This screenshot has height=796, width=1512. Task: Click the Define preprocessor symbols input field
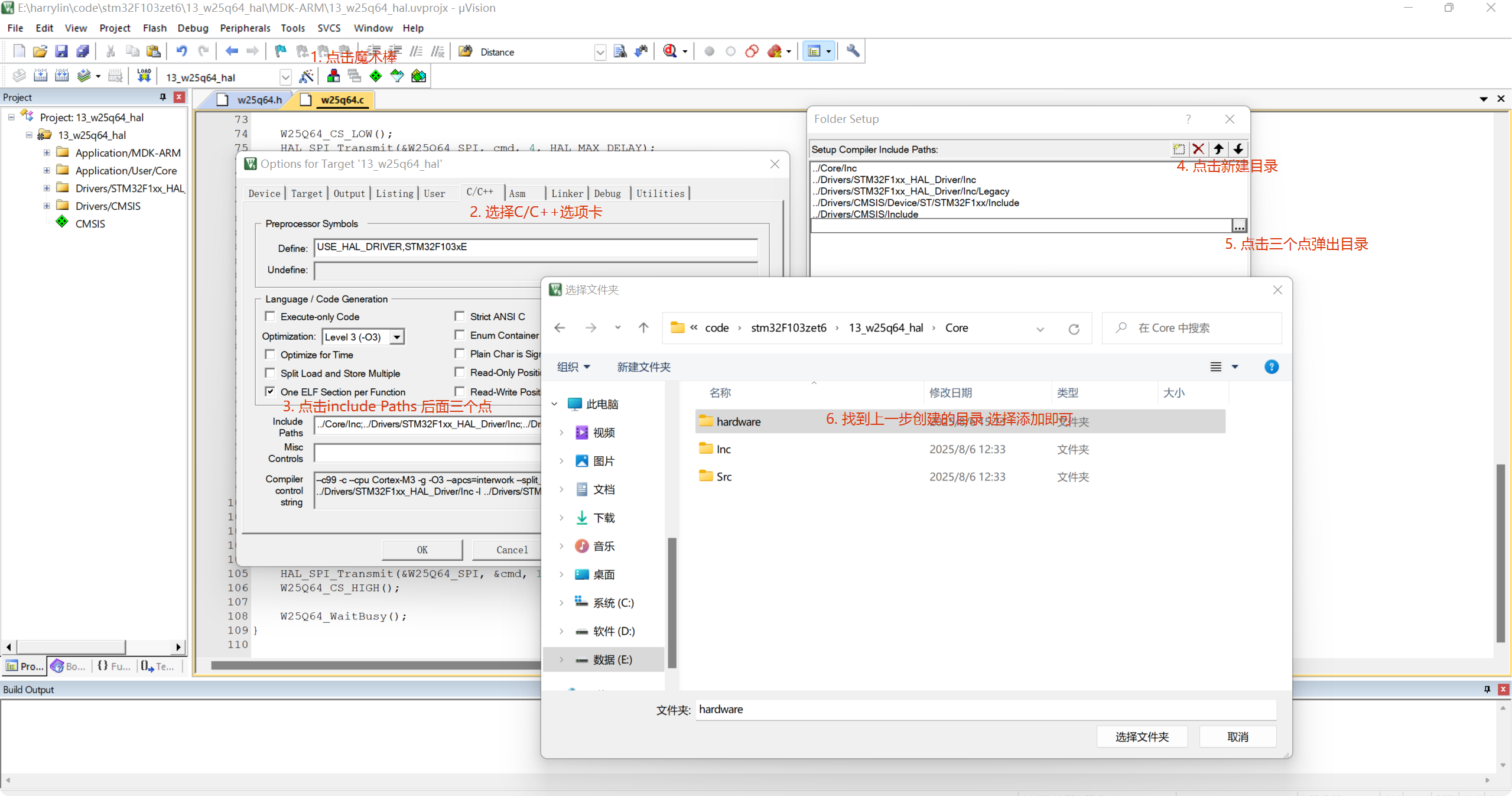[535, 247]
